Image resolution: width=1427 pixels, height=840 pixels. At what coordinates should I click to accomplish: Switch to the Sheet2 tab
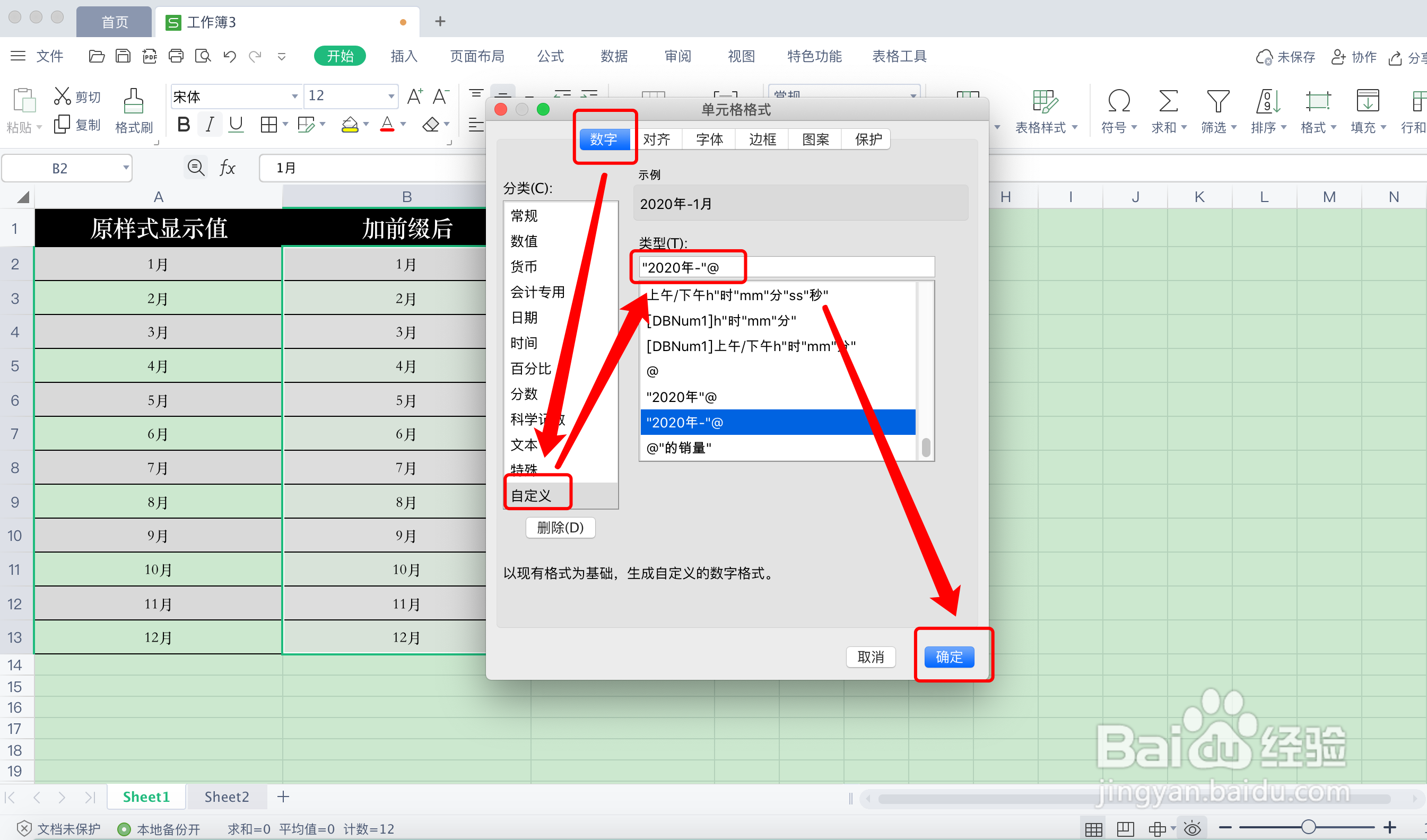coord(227,797)
